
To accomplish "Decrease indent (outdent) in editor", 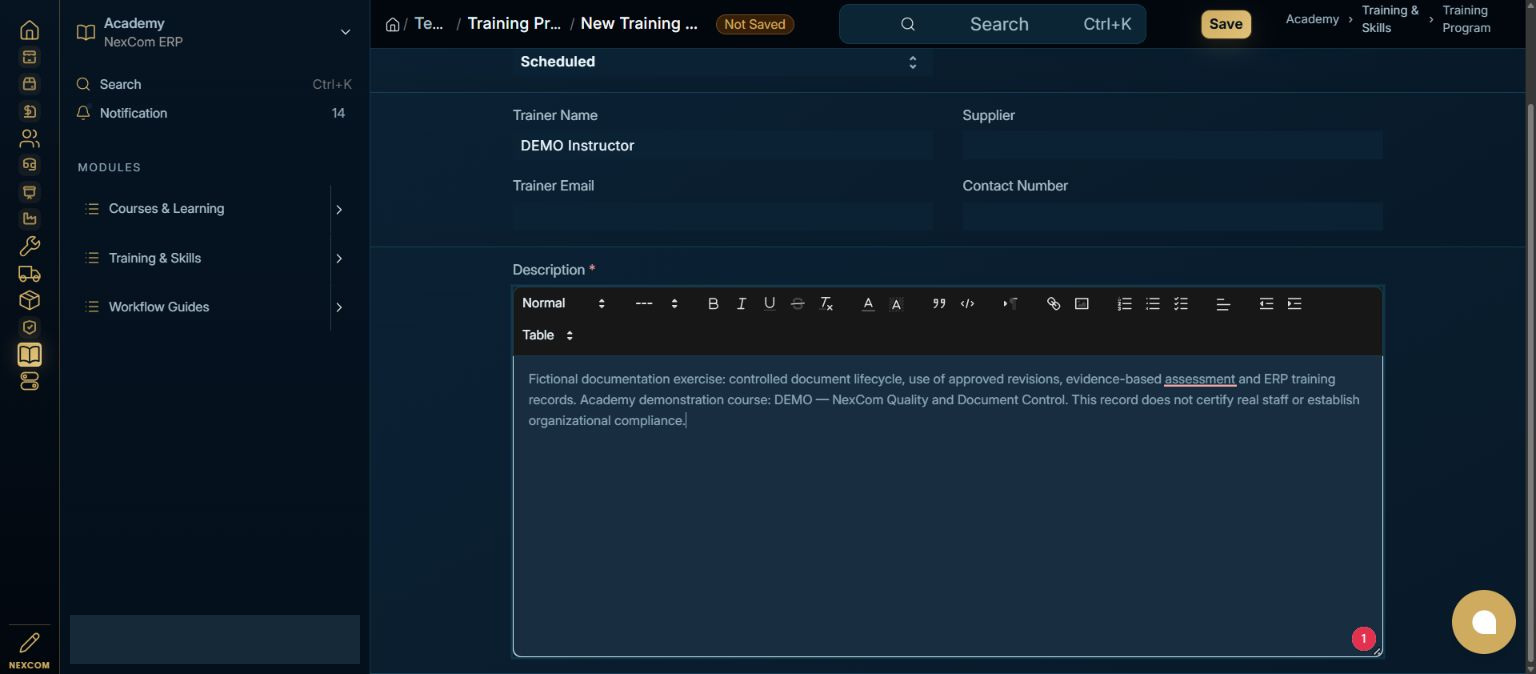I will tap(1266, 304).
